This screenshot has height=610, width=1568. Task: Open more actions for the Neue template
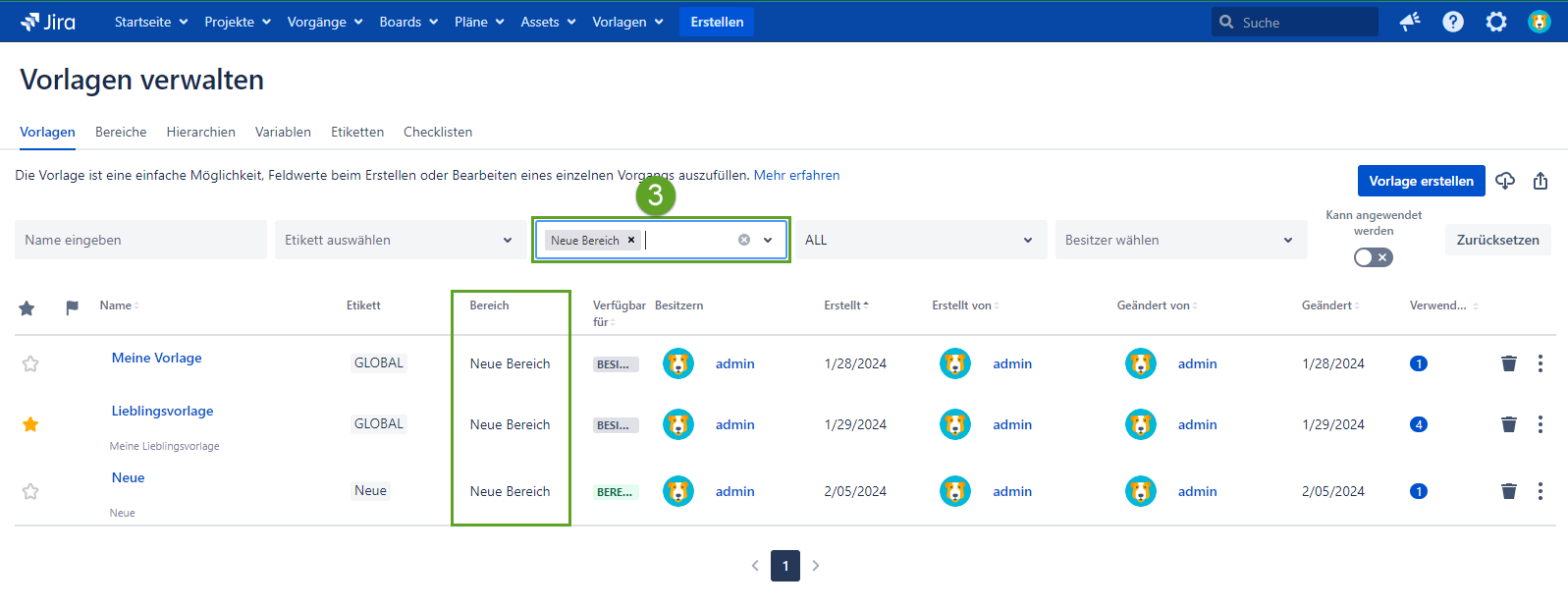1541,491
